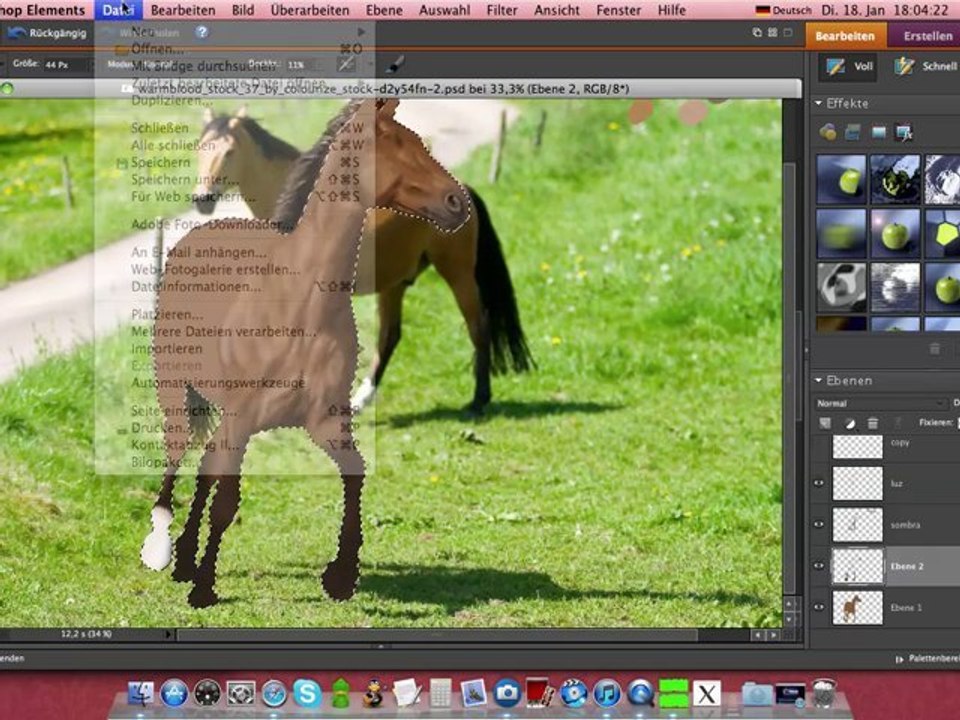Open the Trash in the dock
Viewport: 960px width, 720px height.
point(824,693)
